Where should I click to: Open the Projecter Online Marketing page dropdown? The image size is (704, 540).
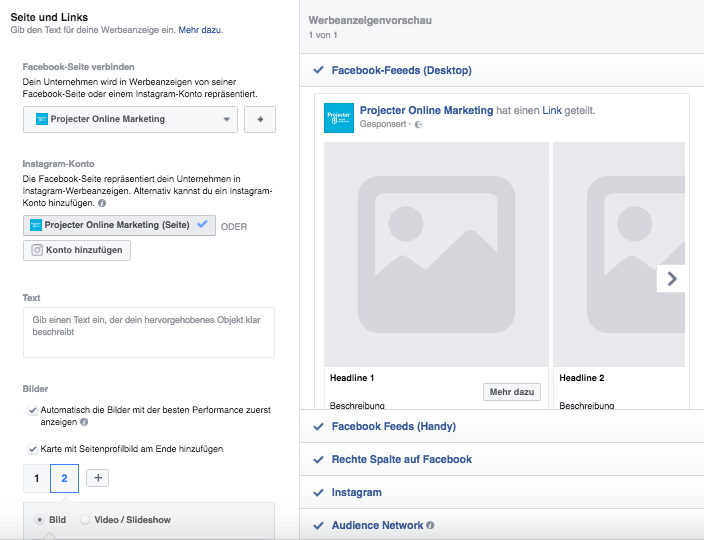click(130, 119)
